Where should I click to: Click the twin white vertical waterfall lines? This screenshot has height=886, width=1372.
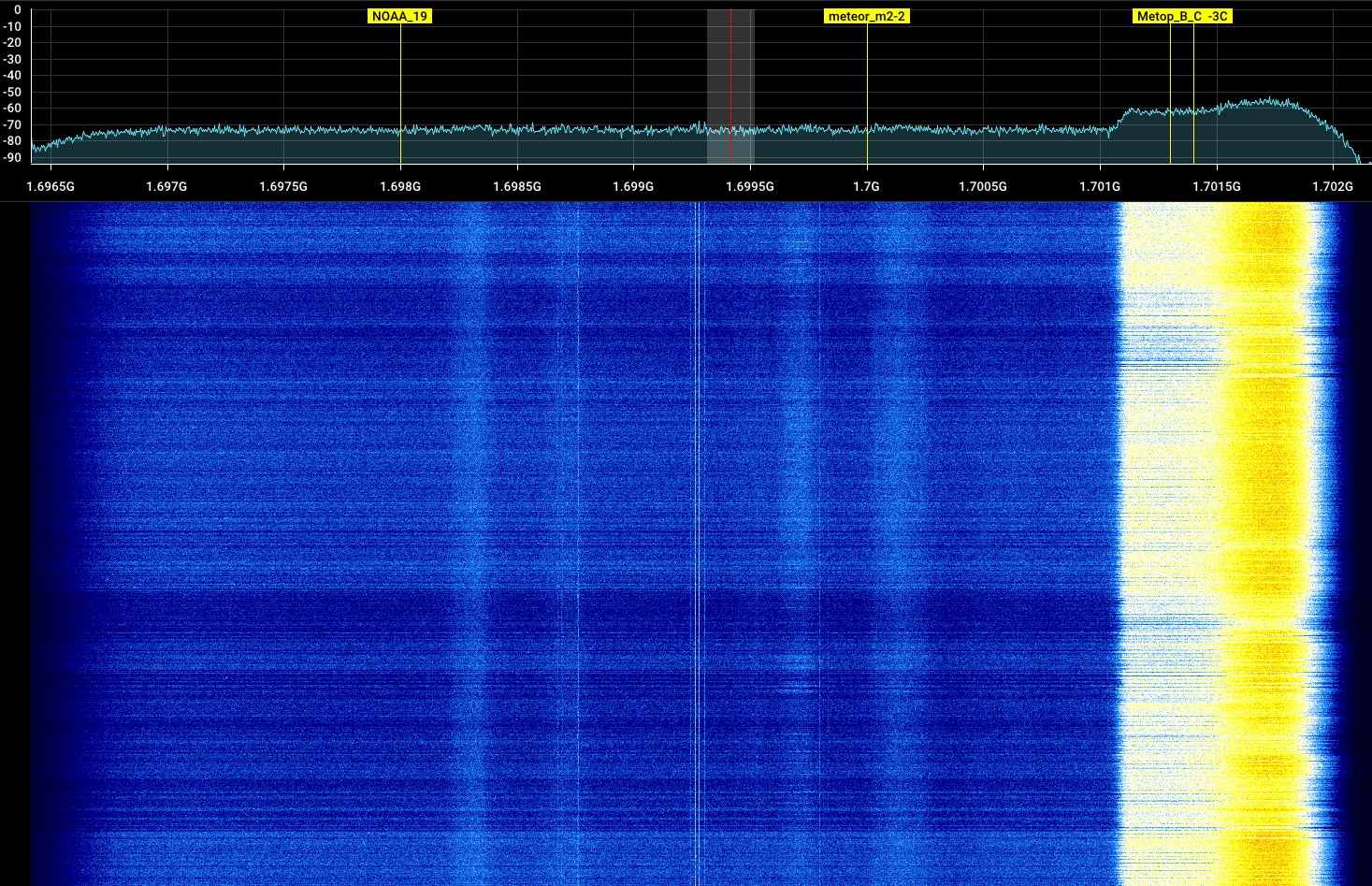pos(698,543)
